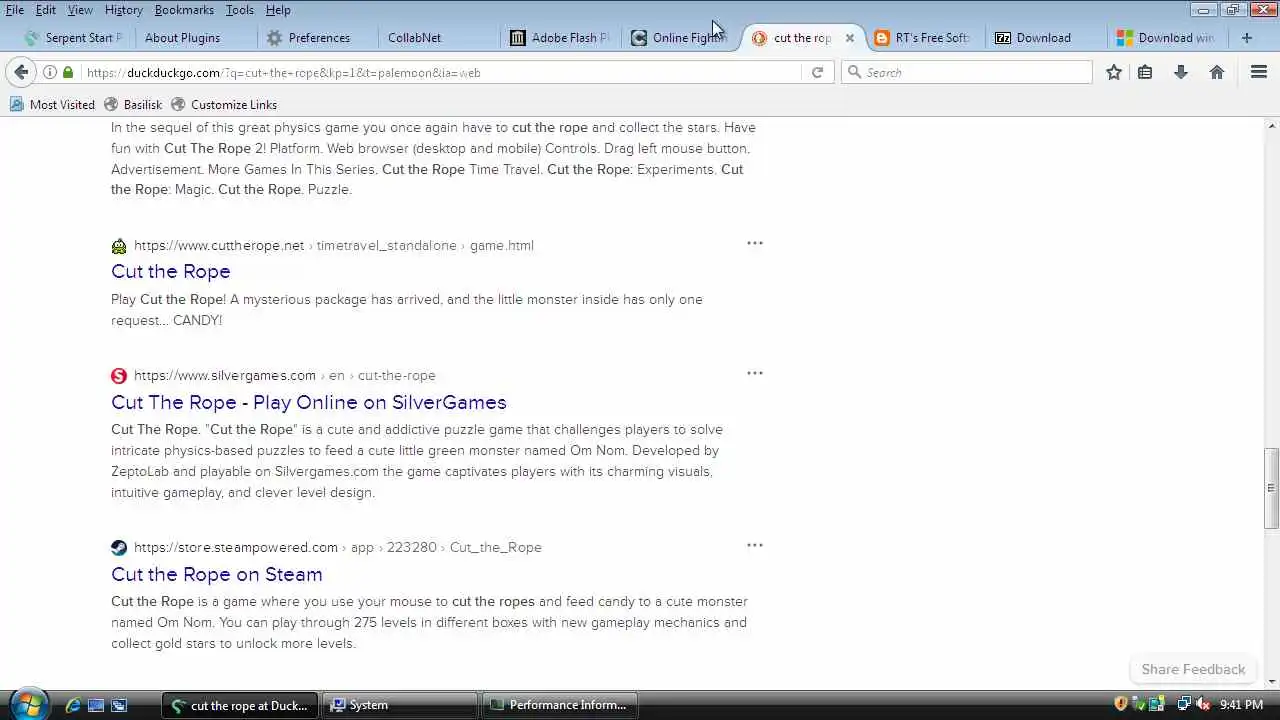
Task: Open the Most Visited bookmarks folder
Action: coord(52,104)
